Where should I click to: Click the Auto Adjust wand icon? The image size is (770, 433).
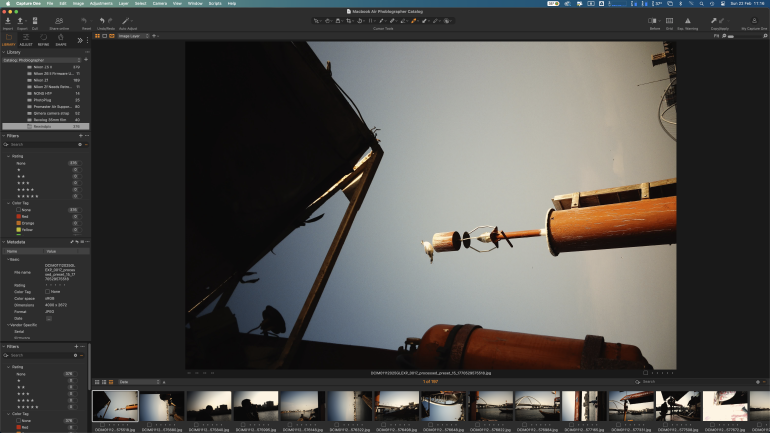coord(125,20)
